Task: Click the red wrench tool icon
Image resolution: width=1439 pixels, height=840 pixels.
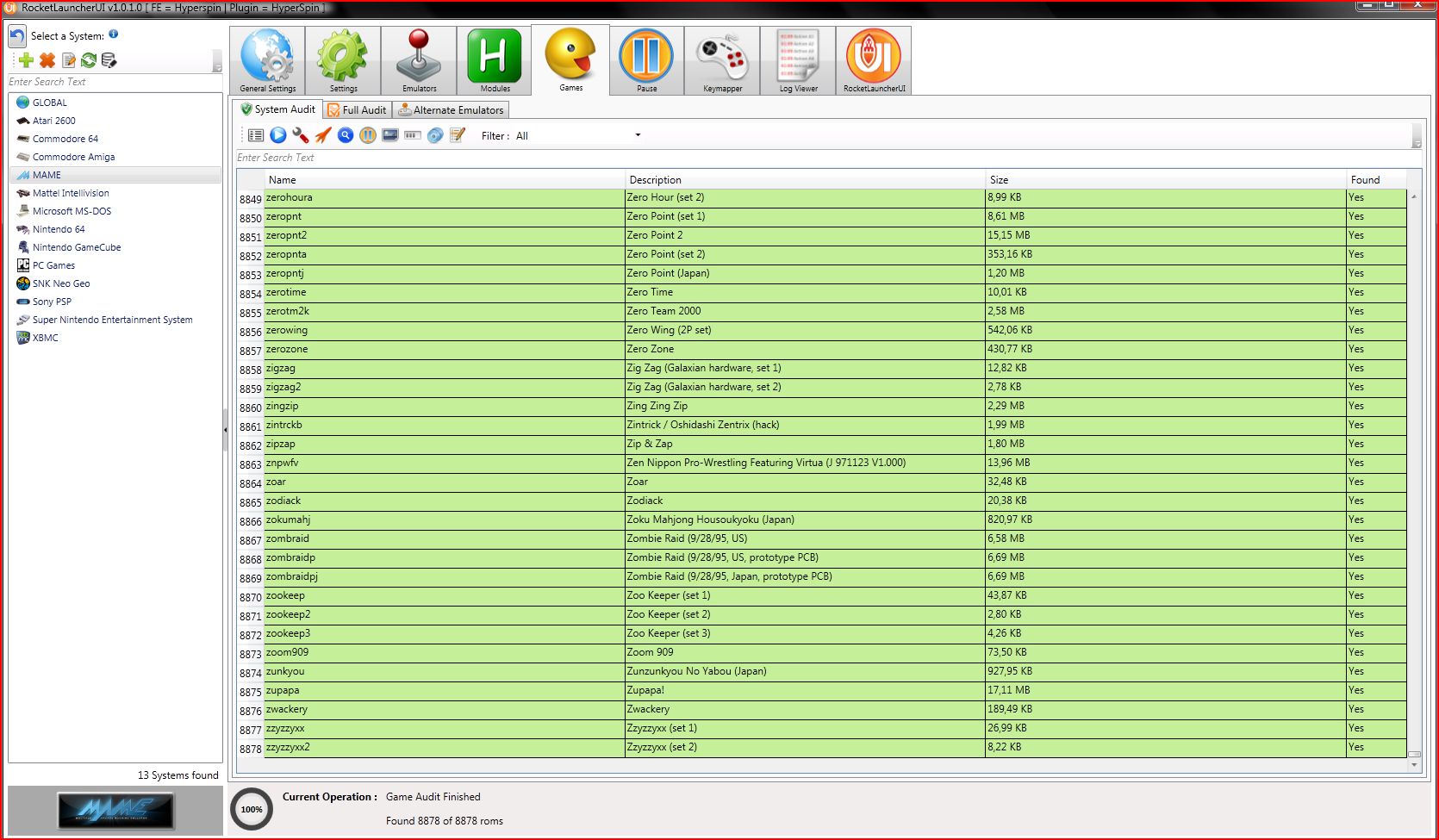Action: (301, 135)
